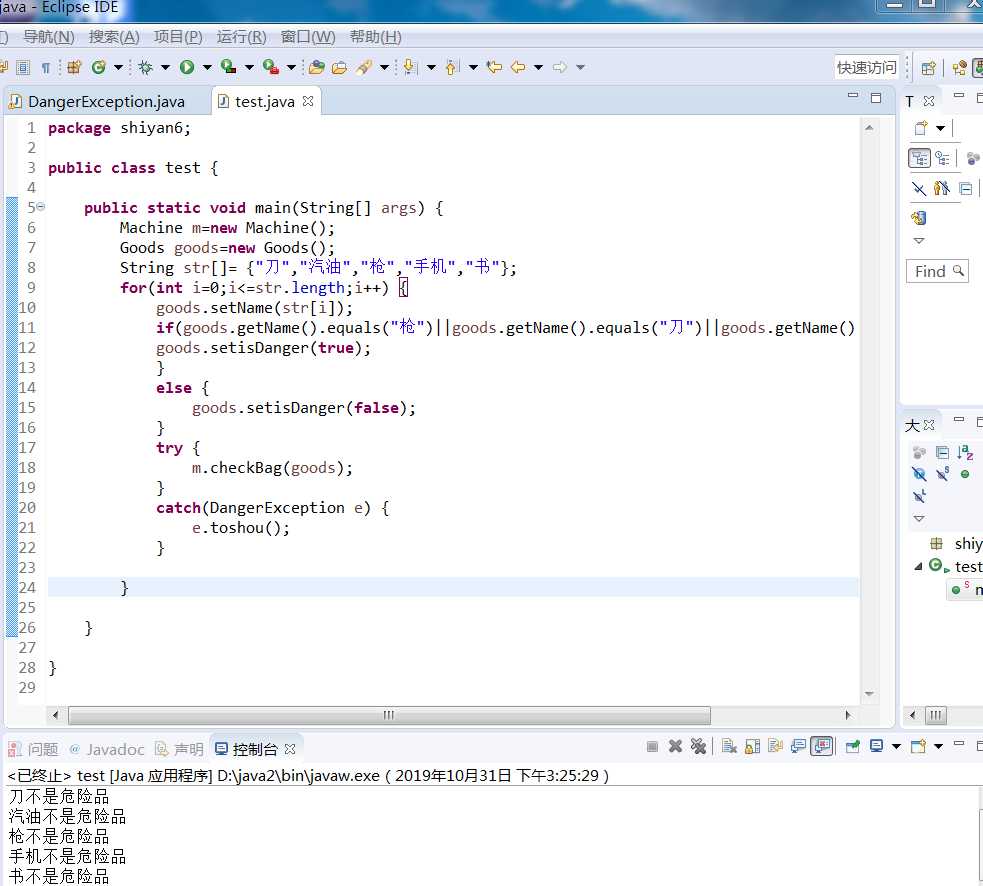Toggle block selection mode icon
This screenshot has width=983, height=886.
[x=23, y=67]
